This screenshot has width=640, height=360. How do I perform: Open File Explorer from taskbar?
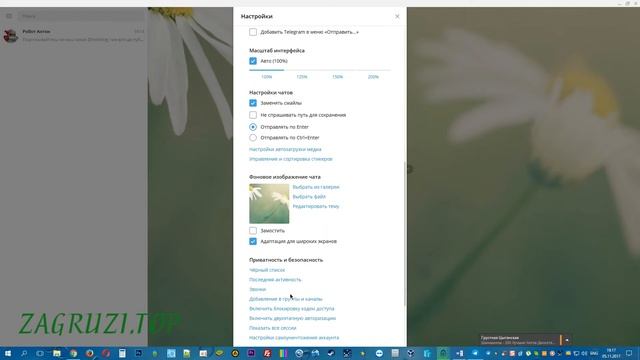coord(57,353)
